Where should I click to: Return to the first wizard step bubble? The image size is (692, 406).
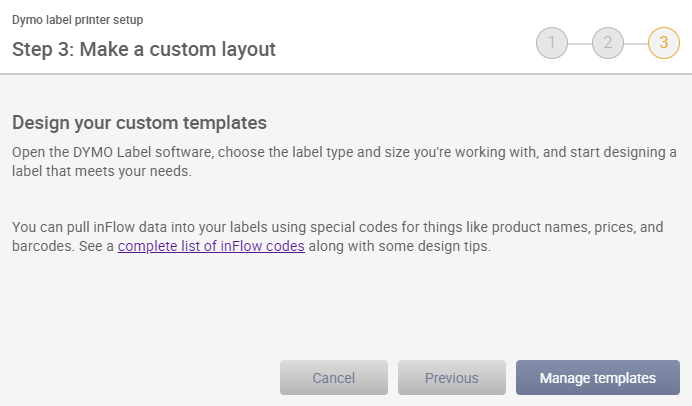(x=552, y=43)
